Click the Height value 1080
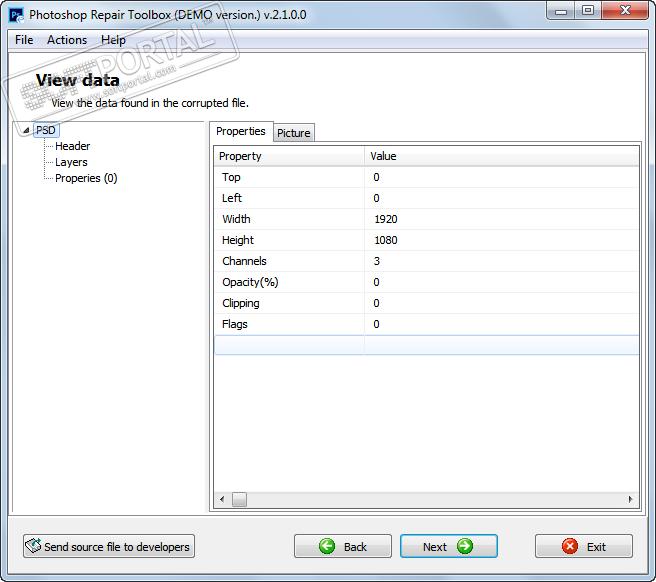The image size is (656, 582). (386, 240)
